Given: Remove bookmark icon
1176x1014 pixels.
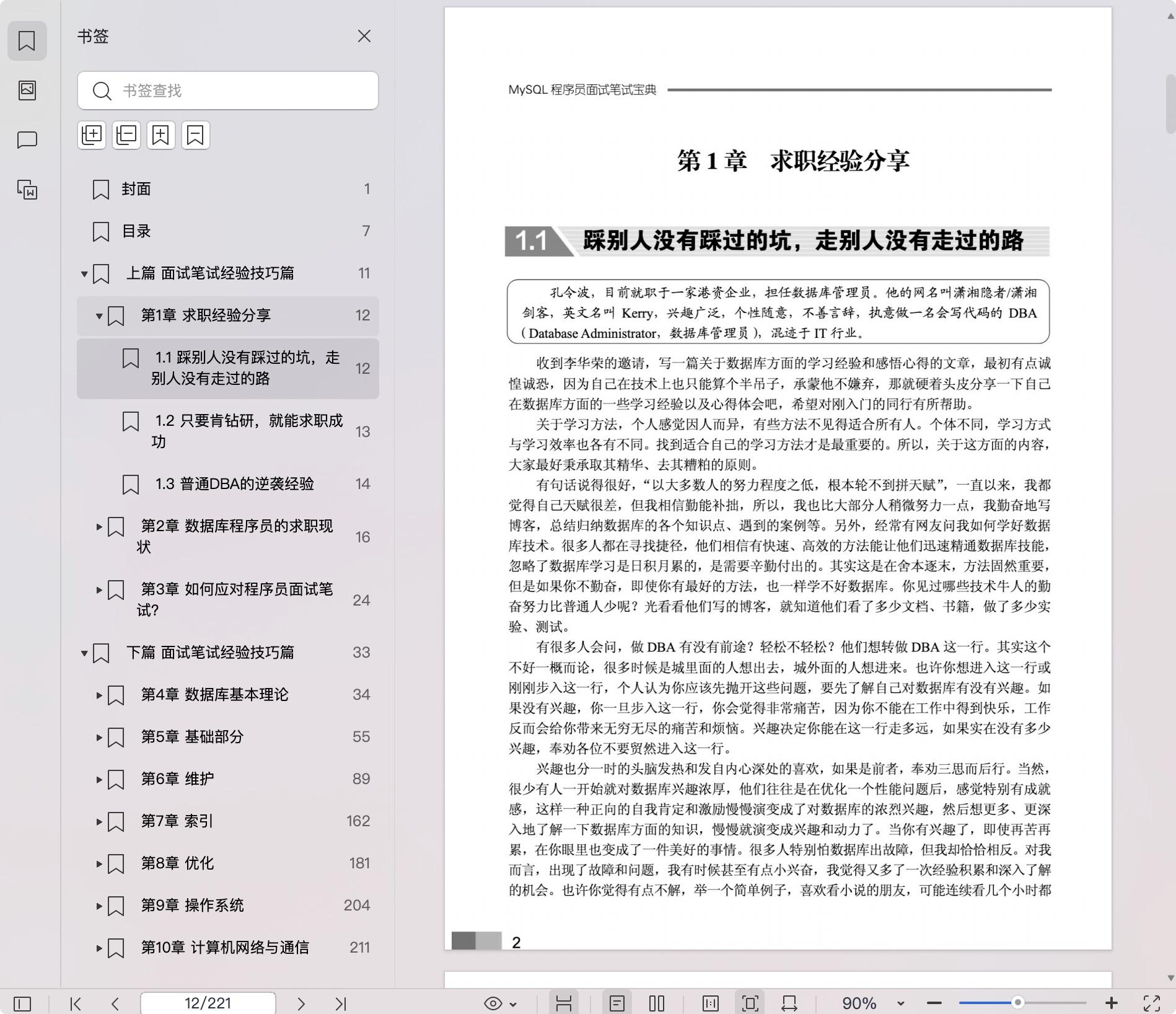Looking at the screenshot, I should coord(196,134).
